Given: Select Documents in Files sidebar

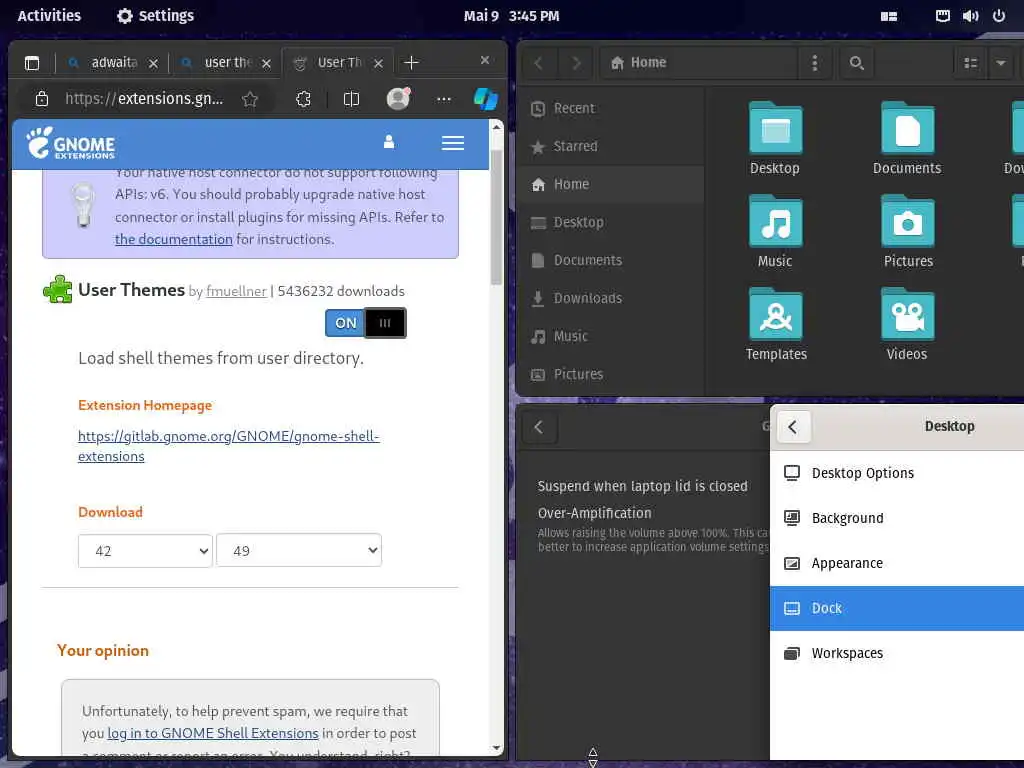Looking at the screenshot, I should tap(610, 260).
